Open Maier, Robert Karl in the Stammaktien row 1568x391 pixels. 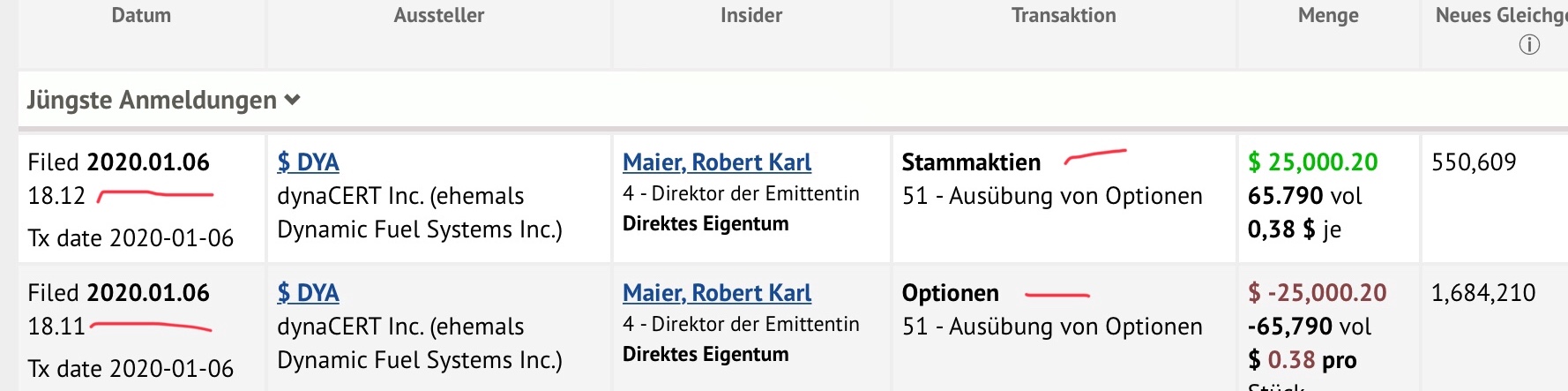click(x=717, y=162)
